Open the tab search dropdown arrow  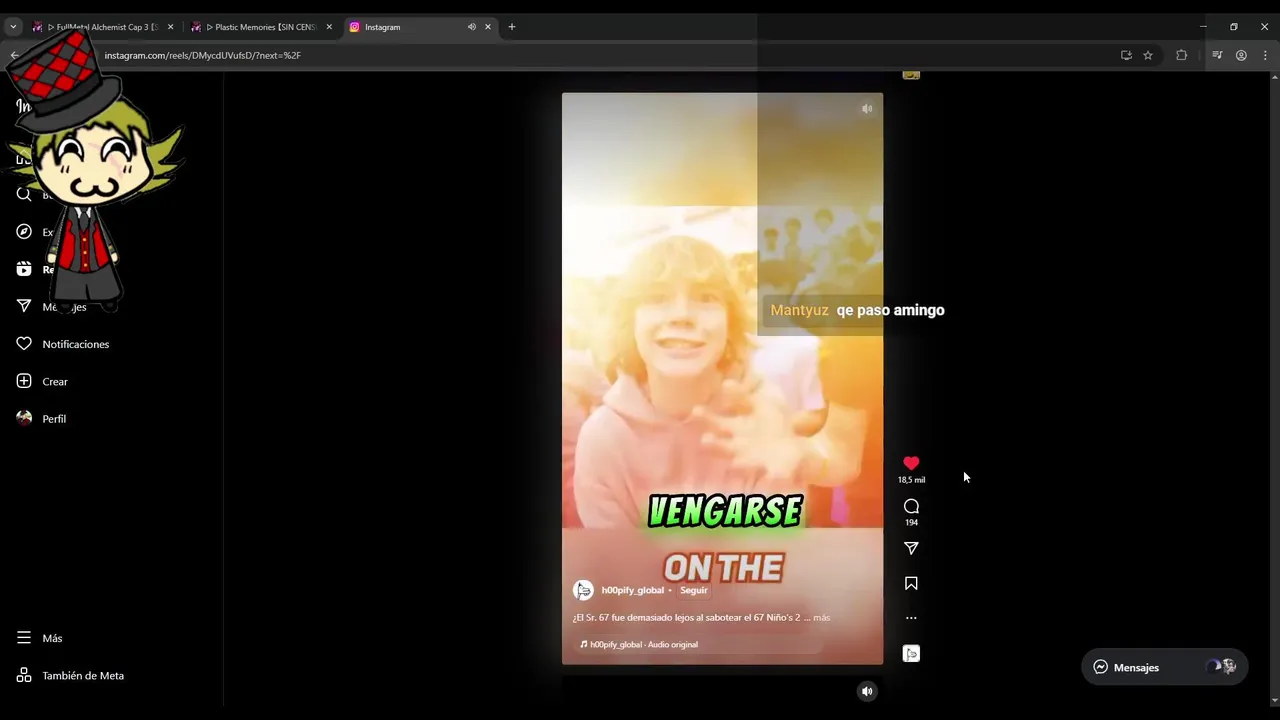13,27
